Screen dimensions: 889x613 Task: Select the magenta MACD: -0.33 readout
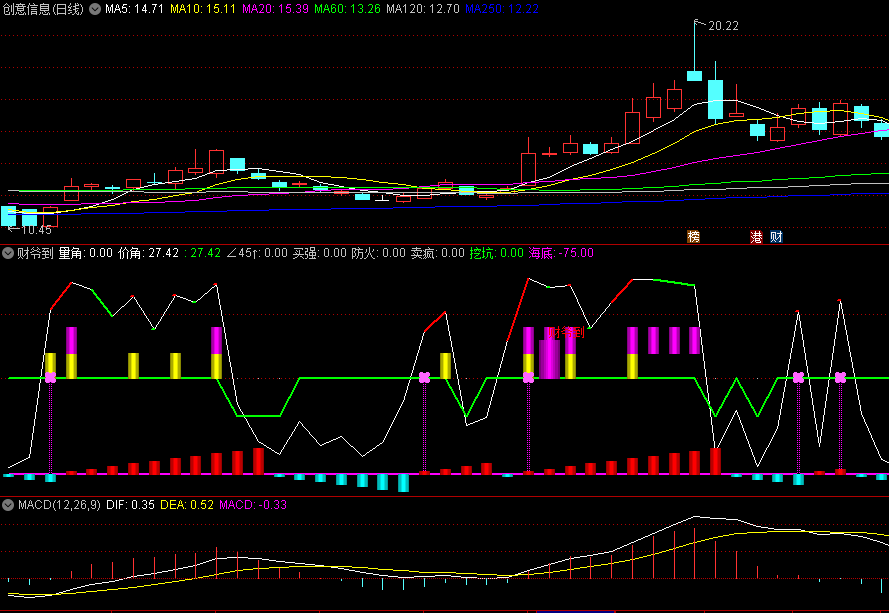pyautogui.click(x=253, y=505)
